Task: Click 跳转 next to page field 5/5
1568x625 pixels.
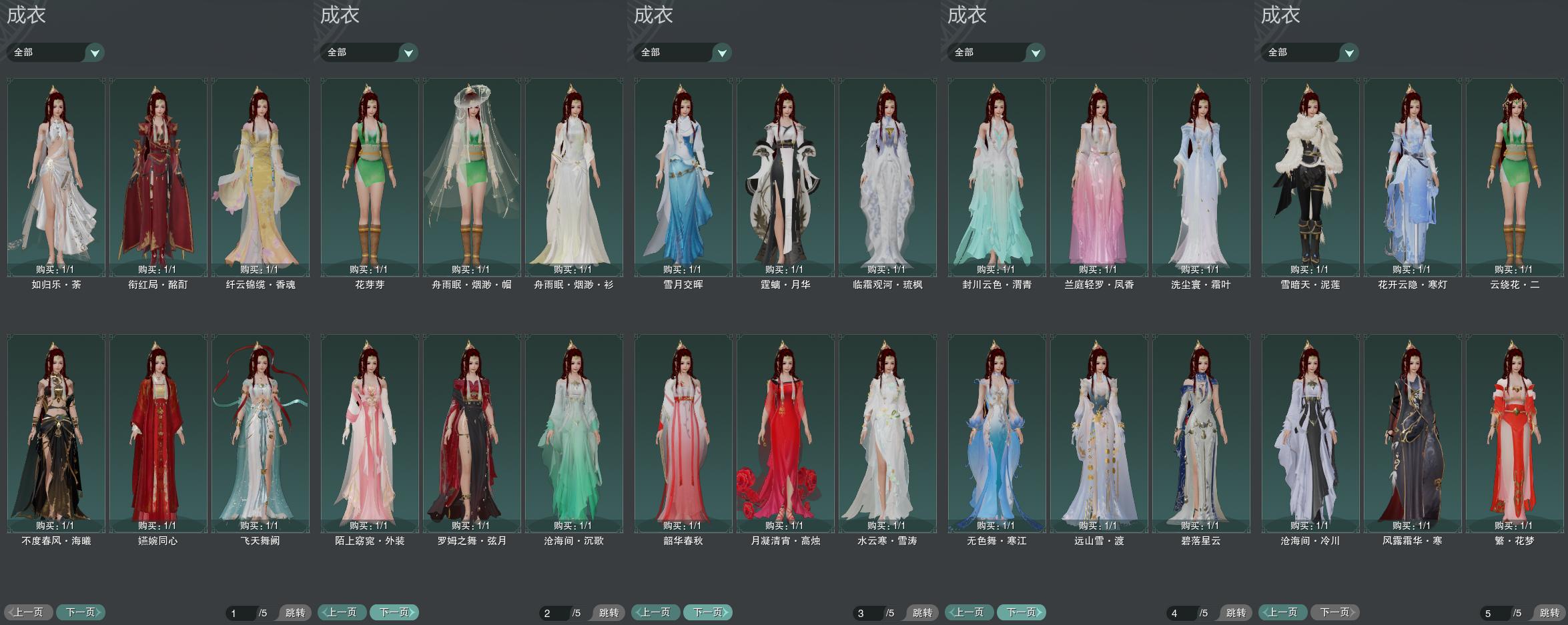Action: click(1549, 612)
